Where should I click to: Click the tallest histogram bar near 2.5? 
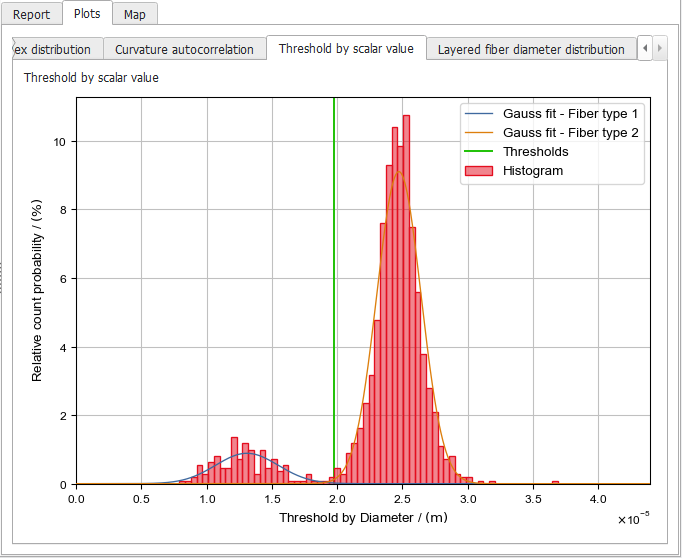pos(406,300)
